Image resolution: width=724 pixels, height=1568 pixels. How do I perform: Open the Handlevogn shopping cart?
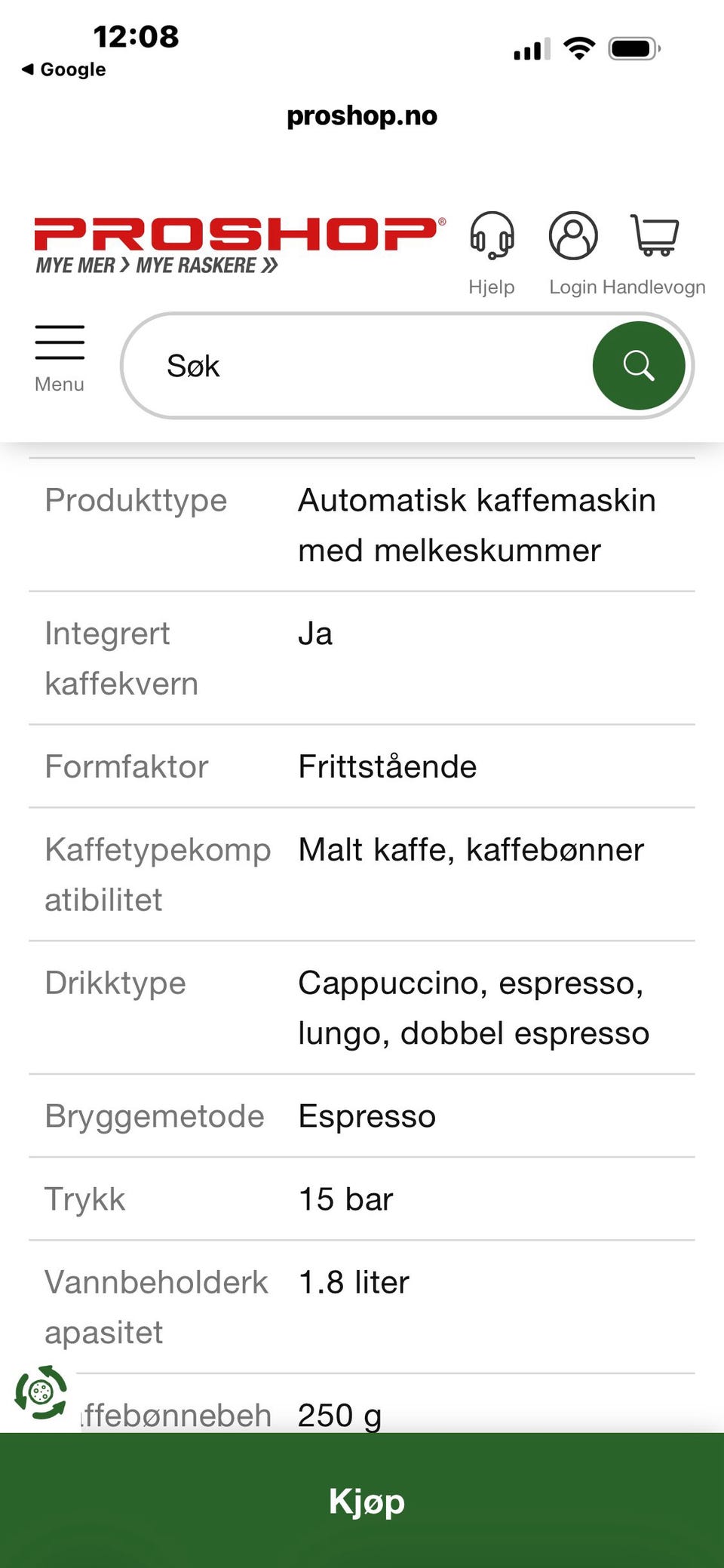[655, 236]
